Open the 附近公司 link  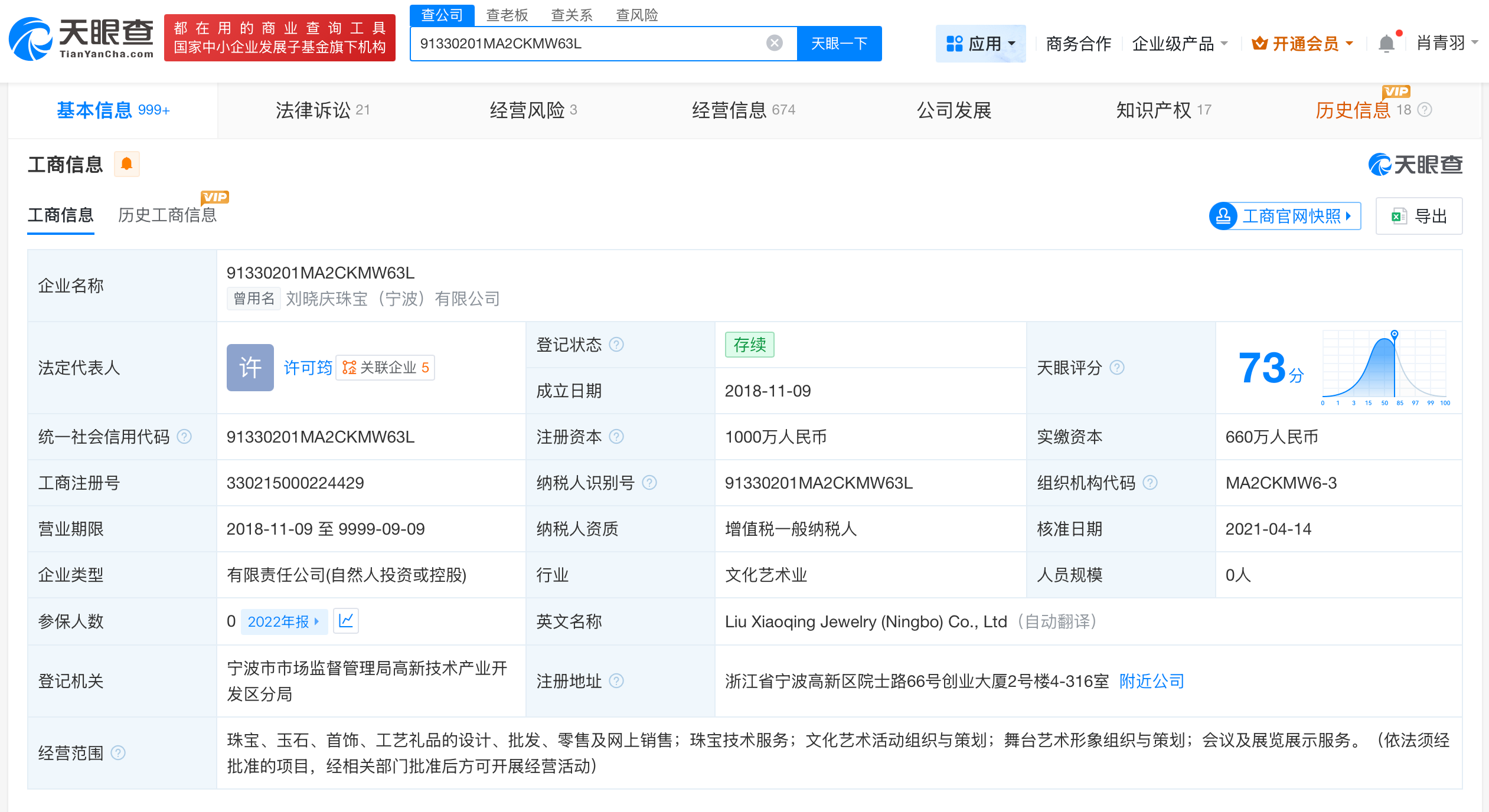tap(1151, 681)
